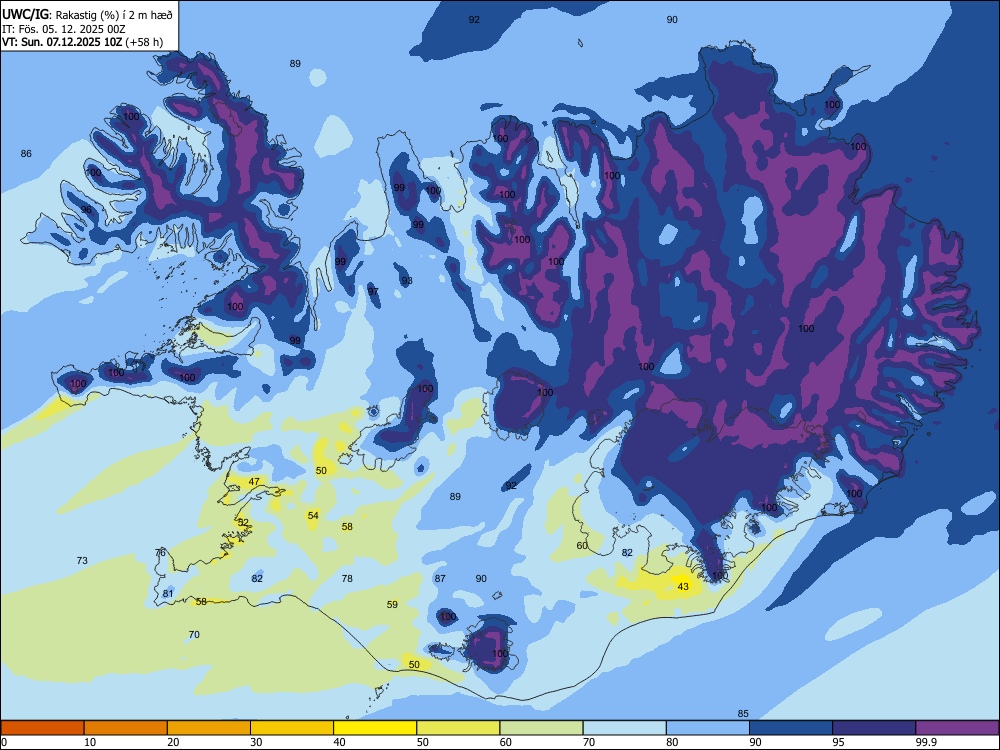Click the humidity value 47 near the west coast
This screenshot has height=750, width=1000.
point(254,482)
